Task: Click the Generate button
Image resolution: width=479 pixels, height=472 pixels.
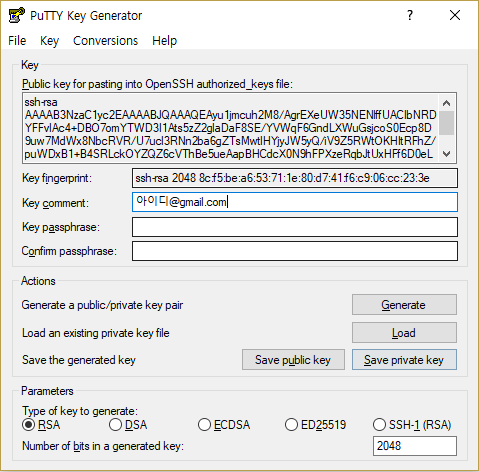Action: 404,305
